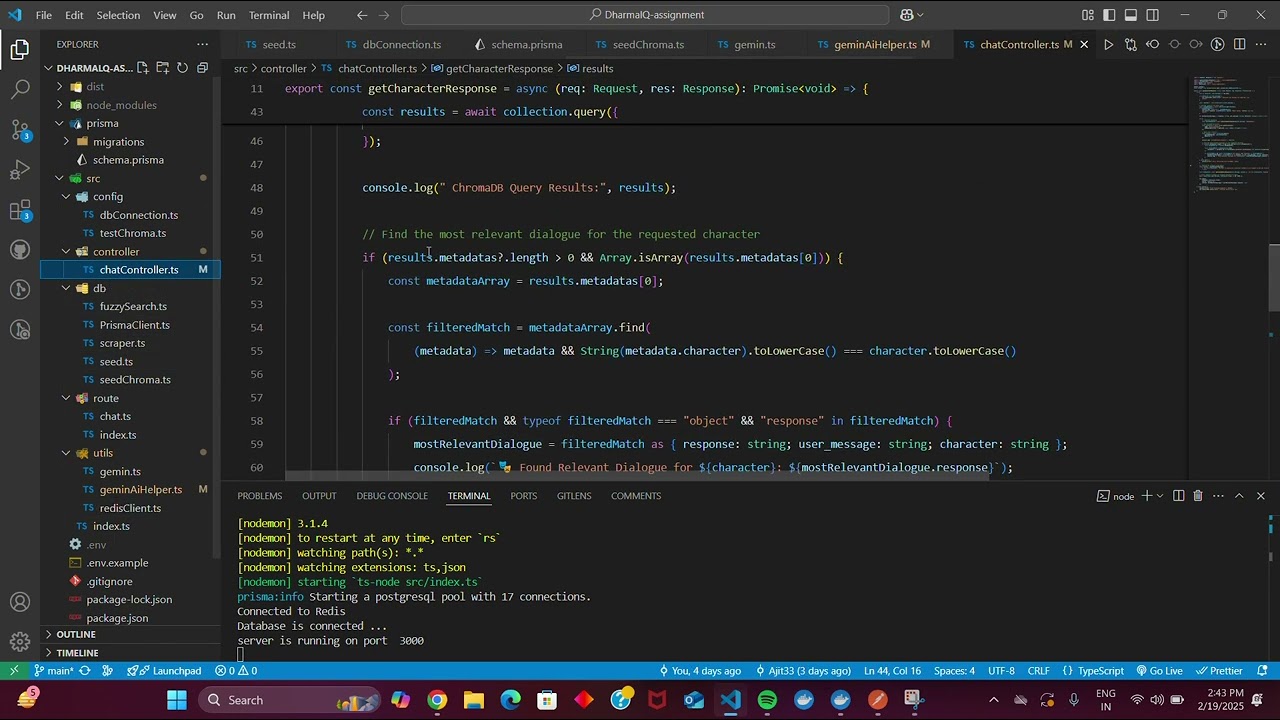
Task: Open Spotify from the taskbar
Action: 767,700
